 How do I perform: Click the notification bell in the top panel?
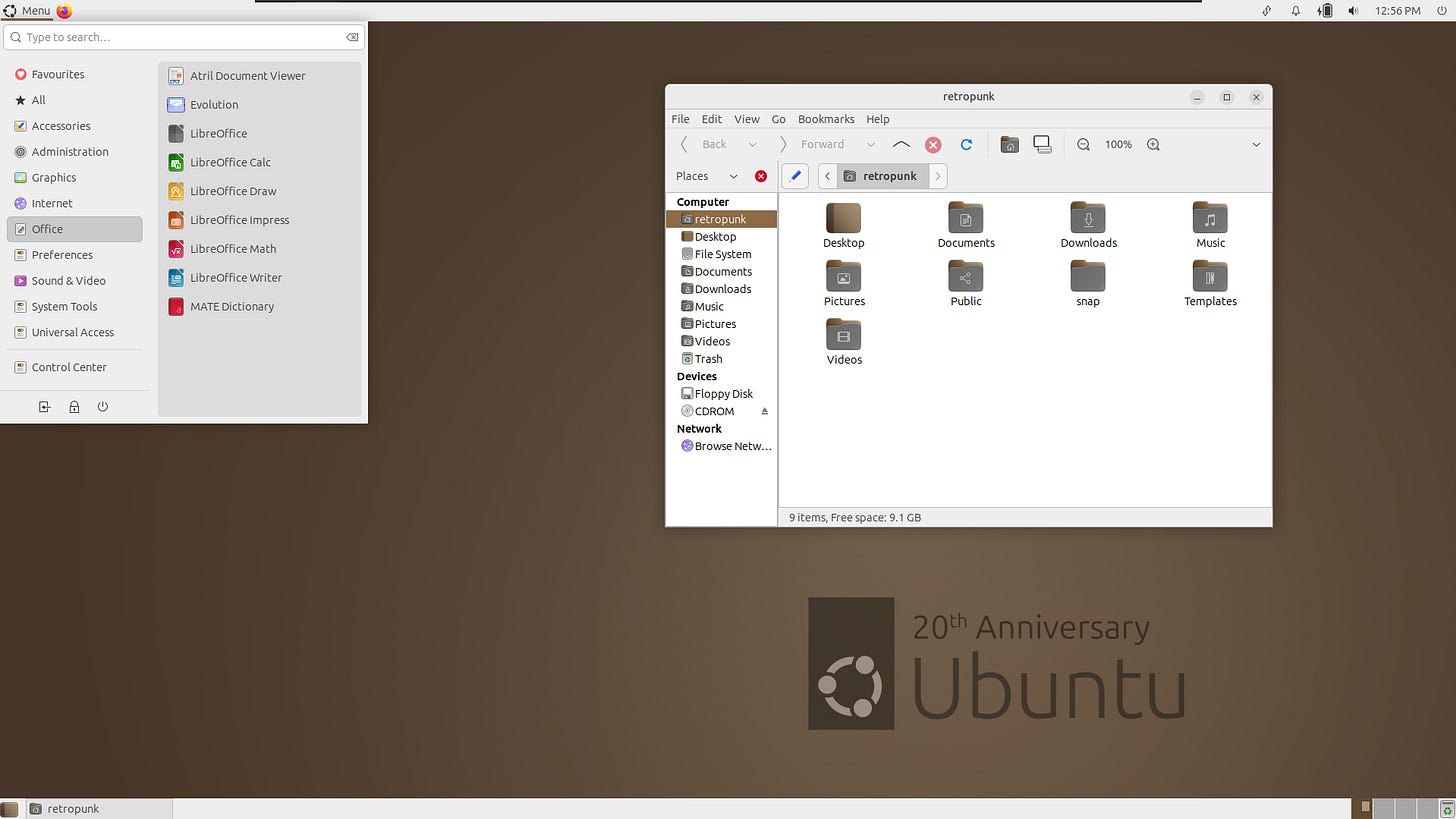click(x=1296, y=11)
